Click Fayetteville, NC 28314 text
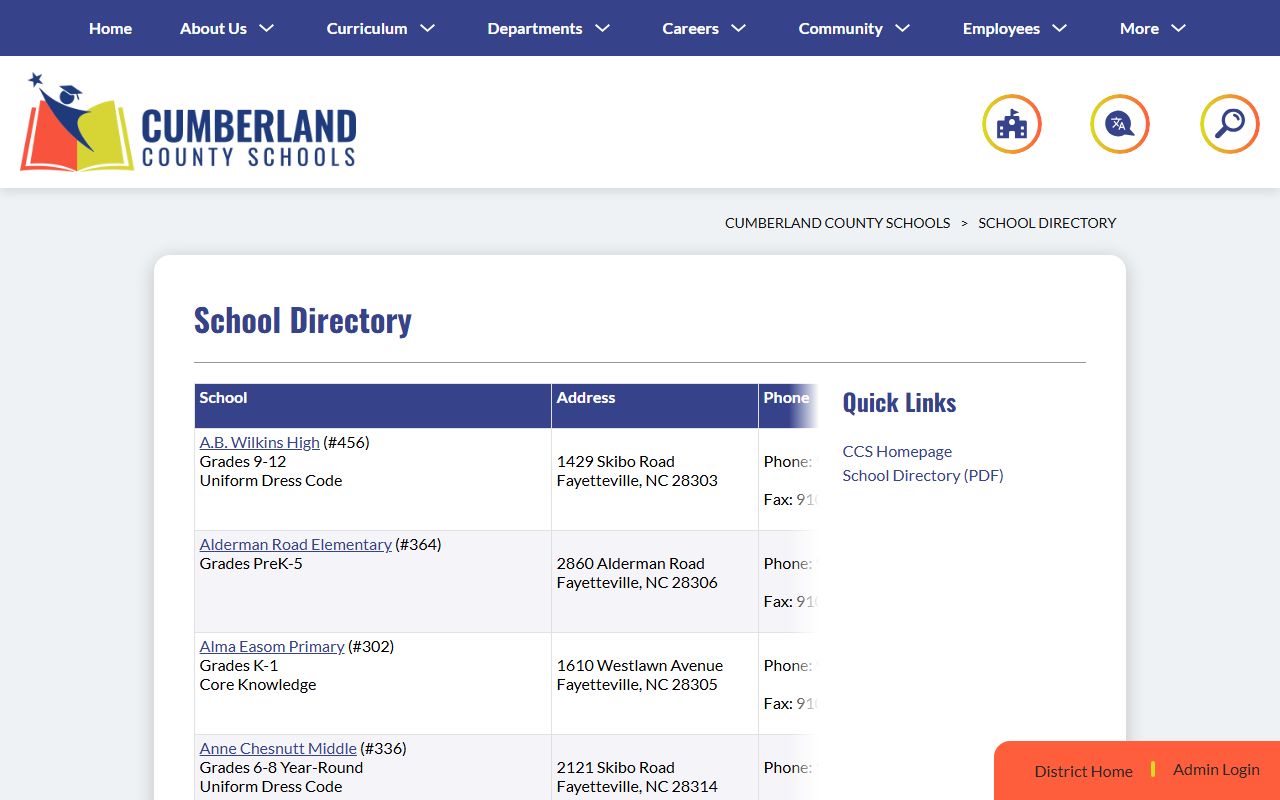Viewport: 1280px width, 800px height. [637, 786]
